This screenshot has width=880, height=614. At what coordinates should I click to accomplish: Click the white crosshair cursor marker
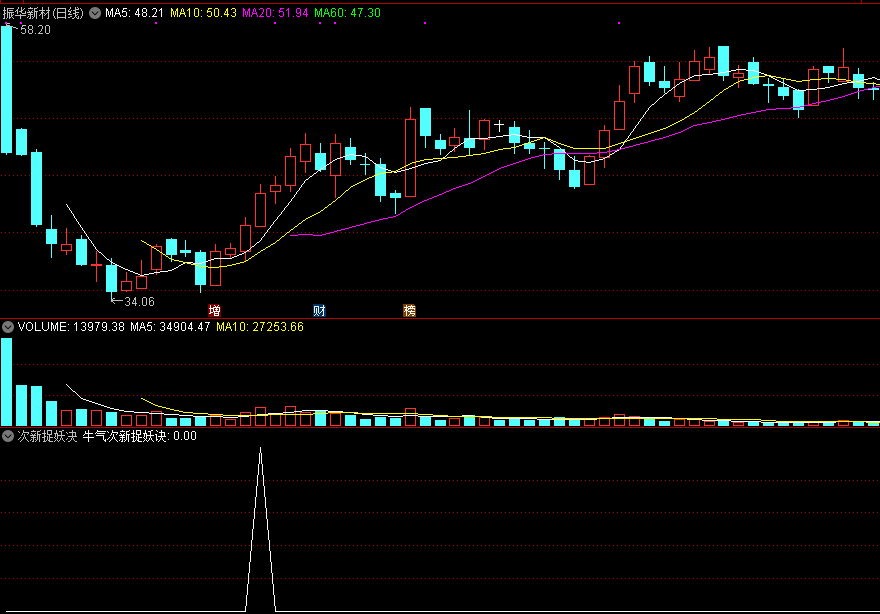coord(499,125)
